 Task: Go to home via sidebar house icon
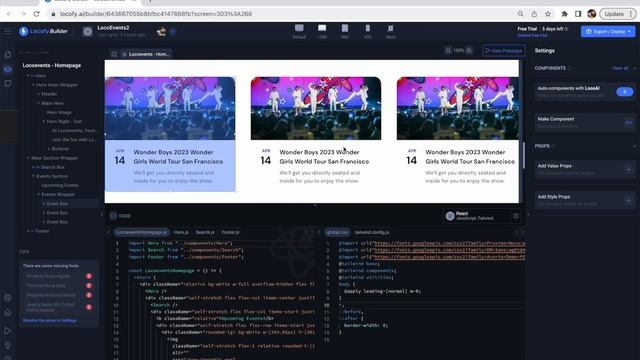8,313
